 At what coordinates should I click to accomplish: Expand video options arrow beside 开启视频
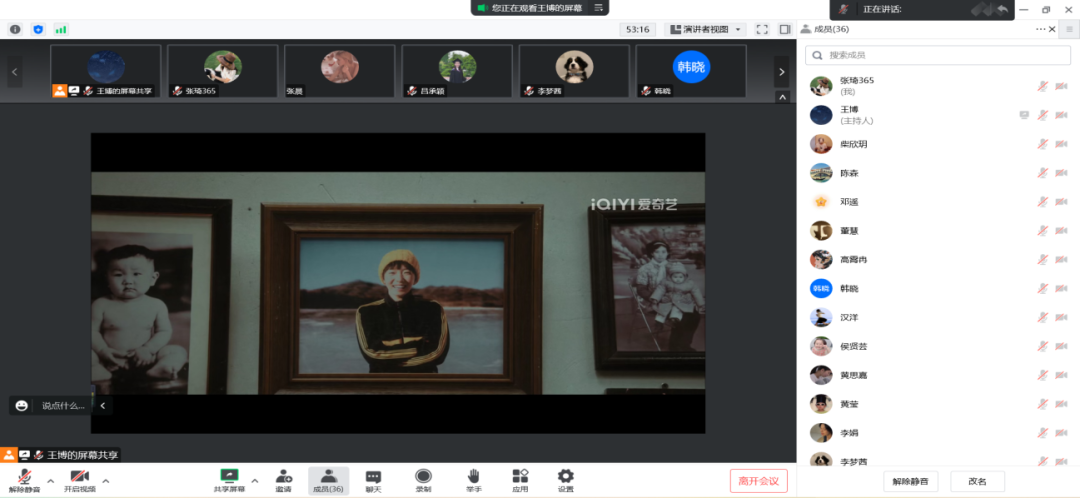pyautogui.click(x=105, y=481)
